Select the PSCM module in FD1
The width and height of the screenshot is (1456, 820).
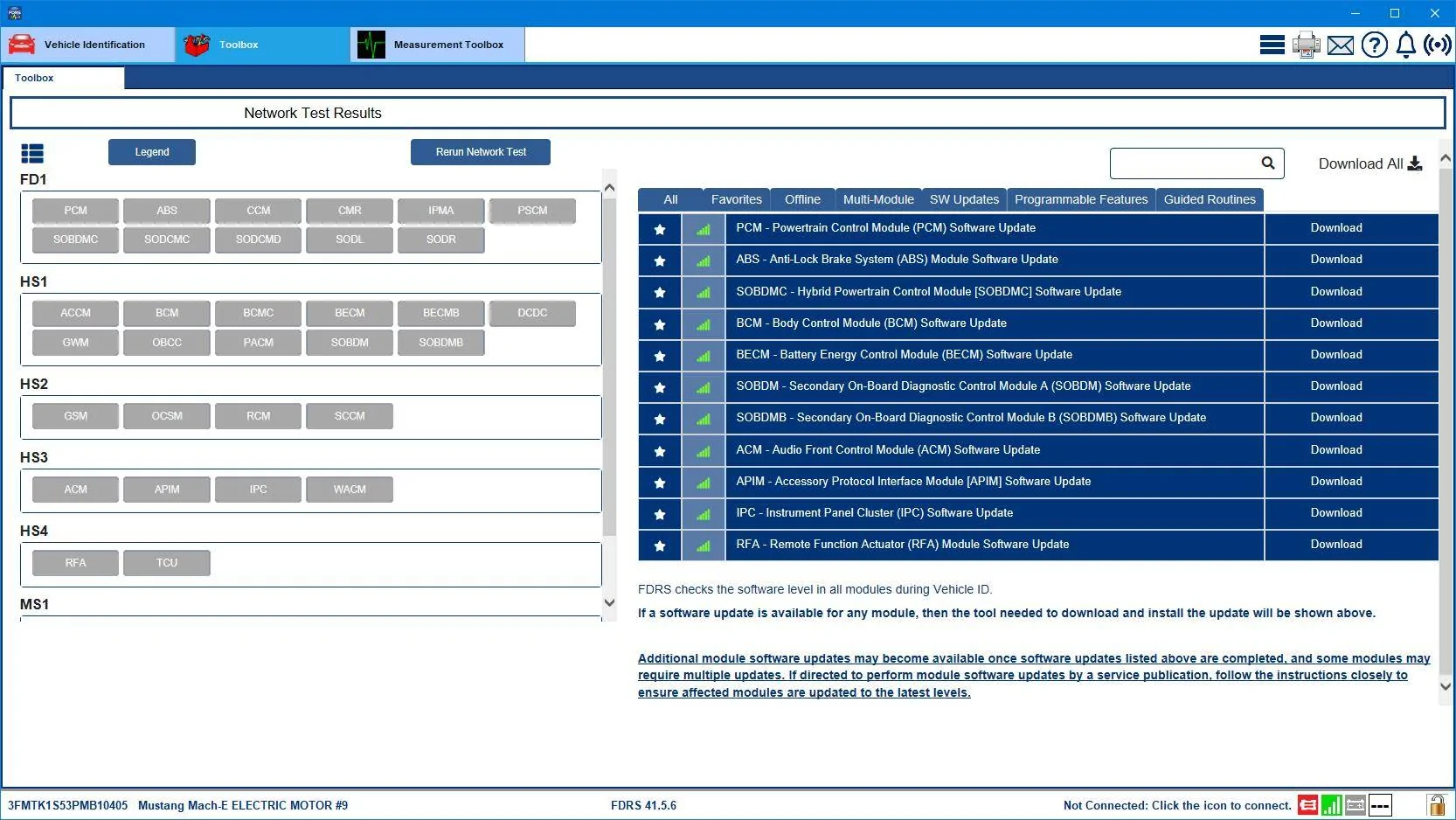click(532, 211)
